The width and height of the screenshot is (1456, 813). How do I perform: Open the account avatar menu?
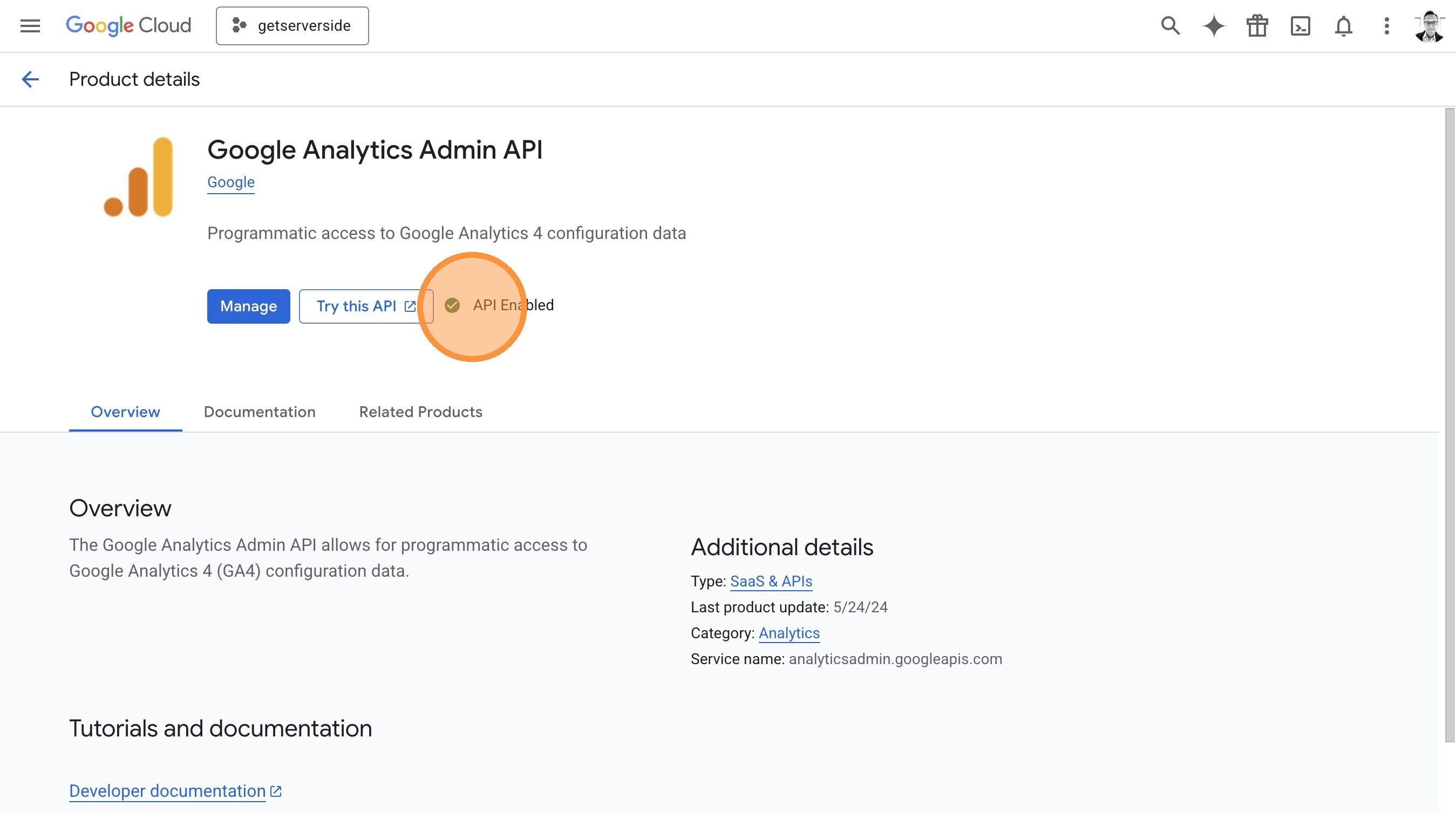[x=1428, y=25]
